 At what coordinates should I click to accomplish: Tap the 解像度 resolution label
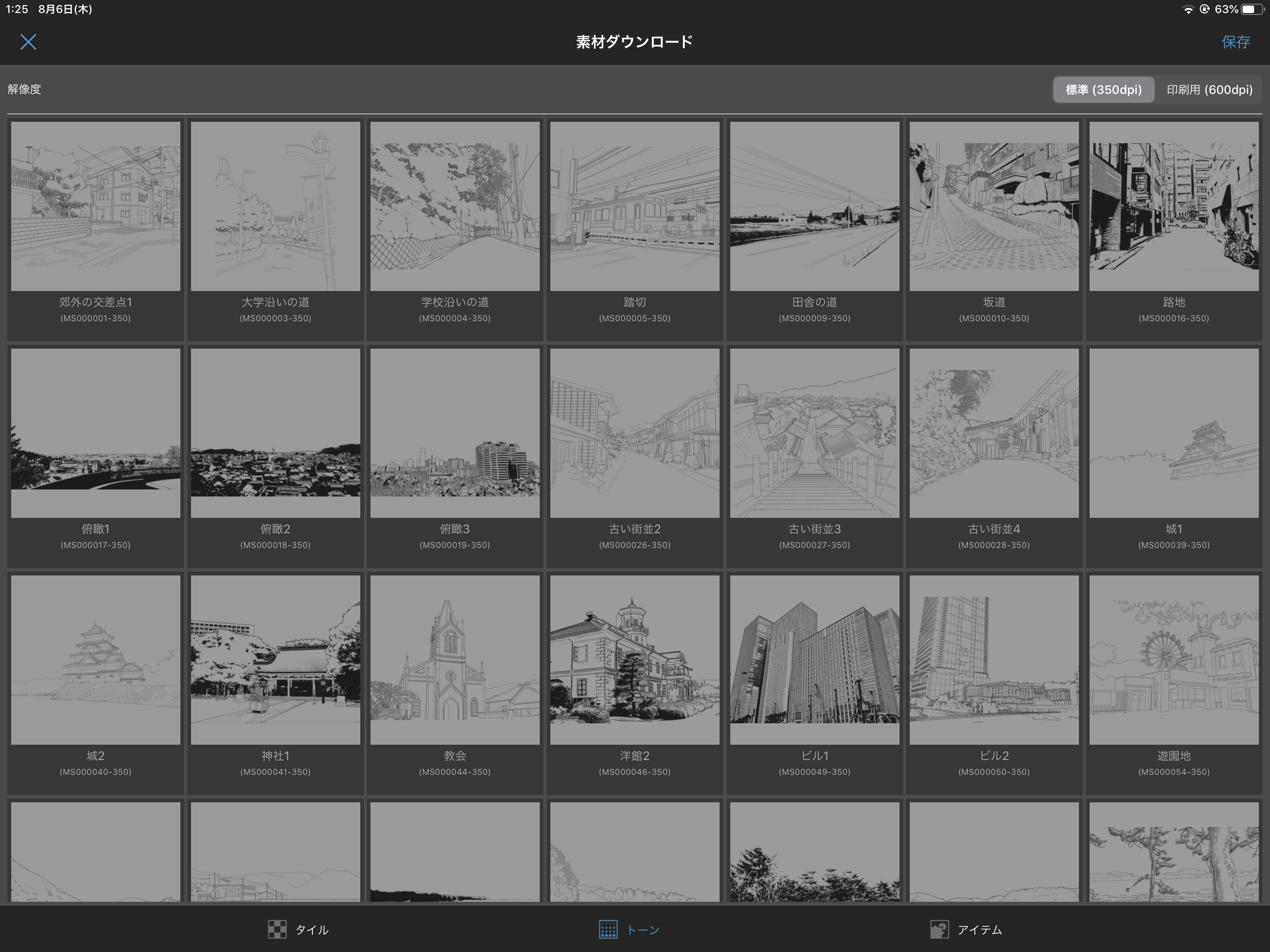[24, 89]
